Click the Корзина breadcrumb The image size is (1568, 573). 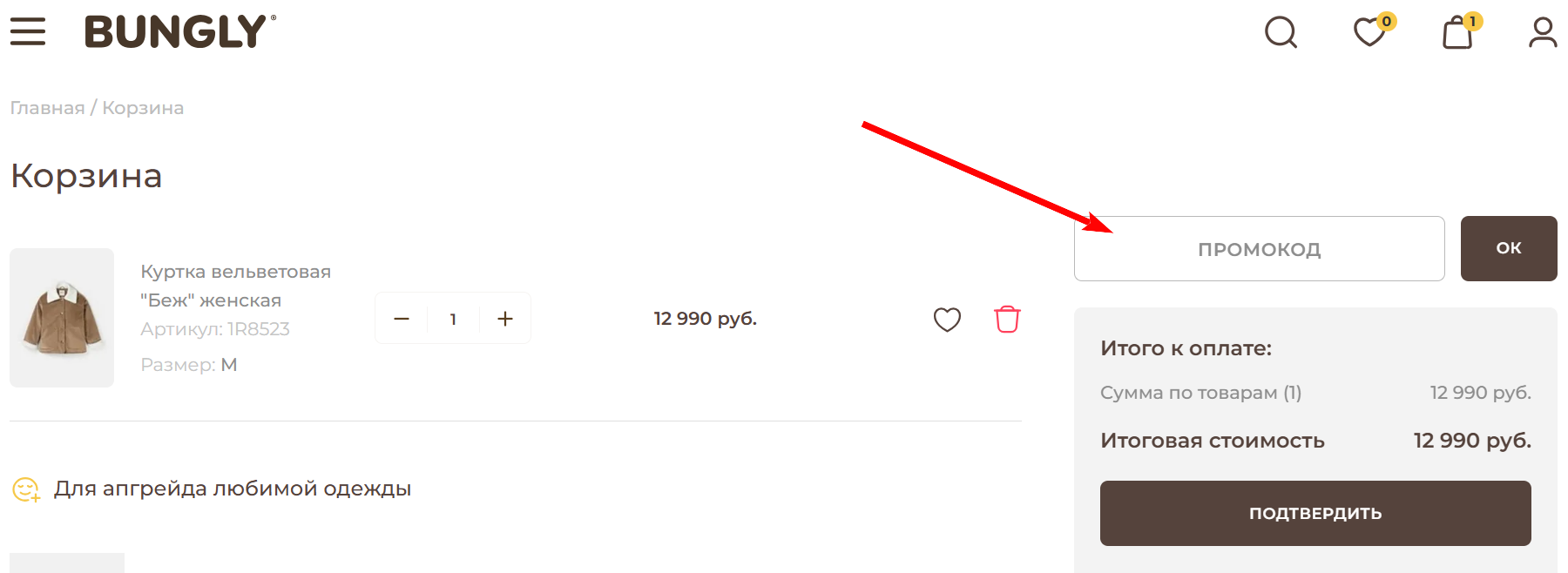point(143,108)
